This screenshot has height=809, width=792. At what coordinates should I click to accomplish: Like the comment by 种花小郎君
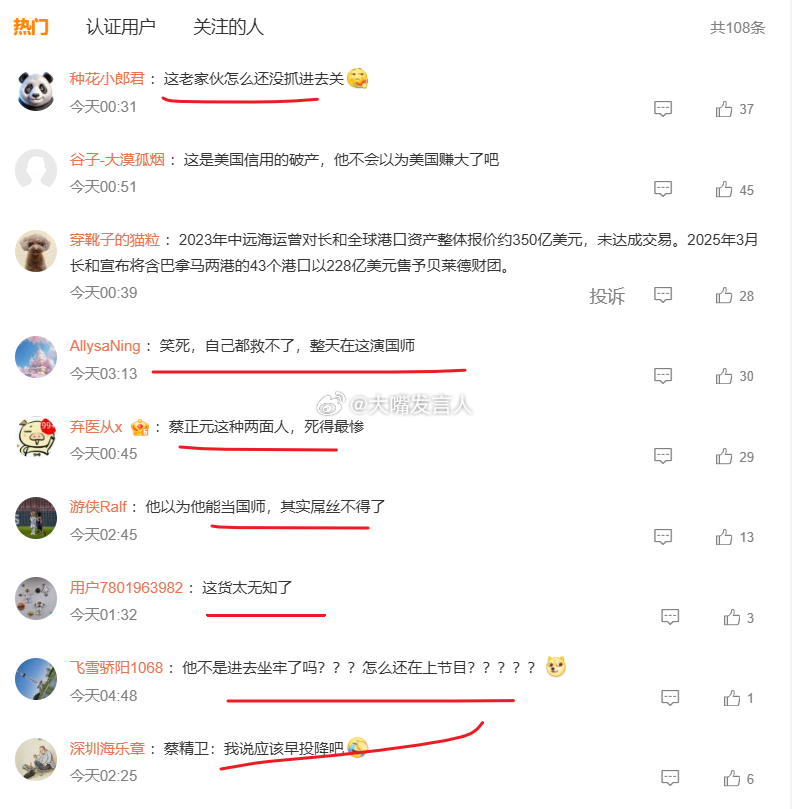click(724, 109)
